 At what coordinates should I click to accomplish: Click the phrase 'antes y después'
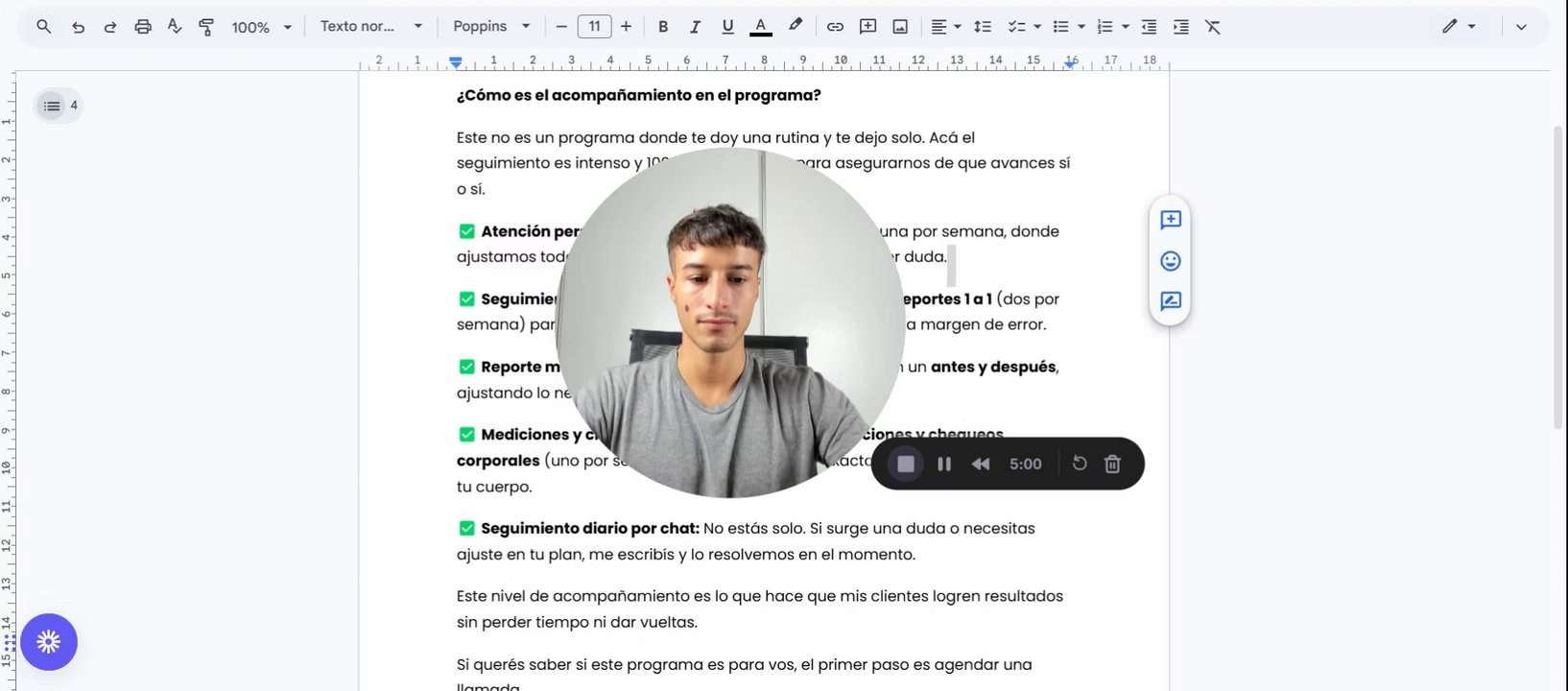(x=993, y=367)
